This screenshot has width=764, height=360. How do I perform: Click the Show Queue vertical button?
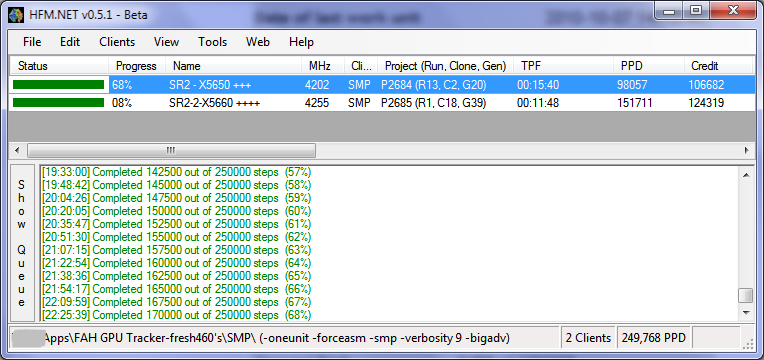point(22,243)
